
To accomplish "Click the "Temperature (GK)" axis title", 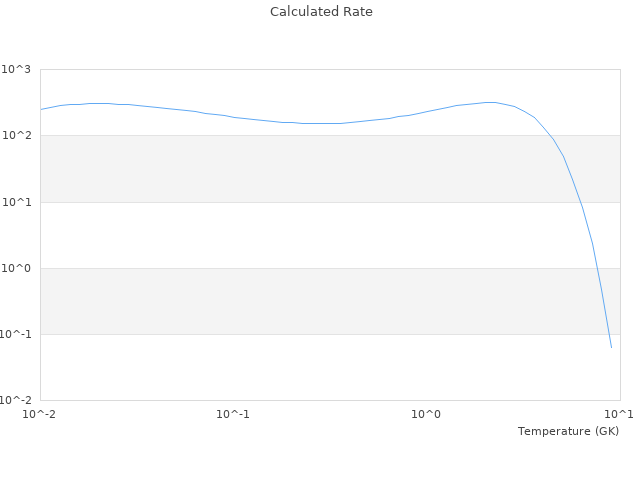I will 568,431.
